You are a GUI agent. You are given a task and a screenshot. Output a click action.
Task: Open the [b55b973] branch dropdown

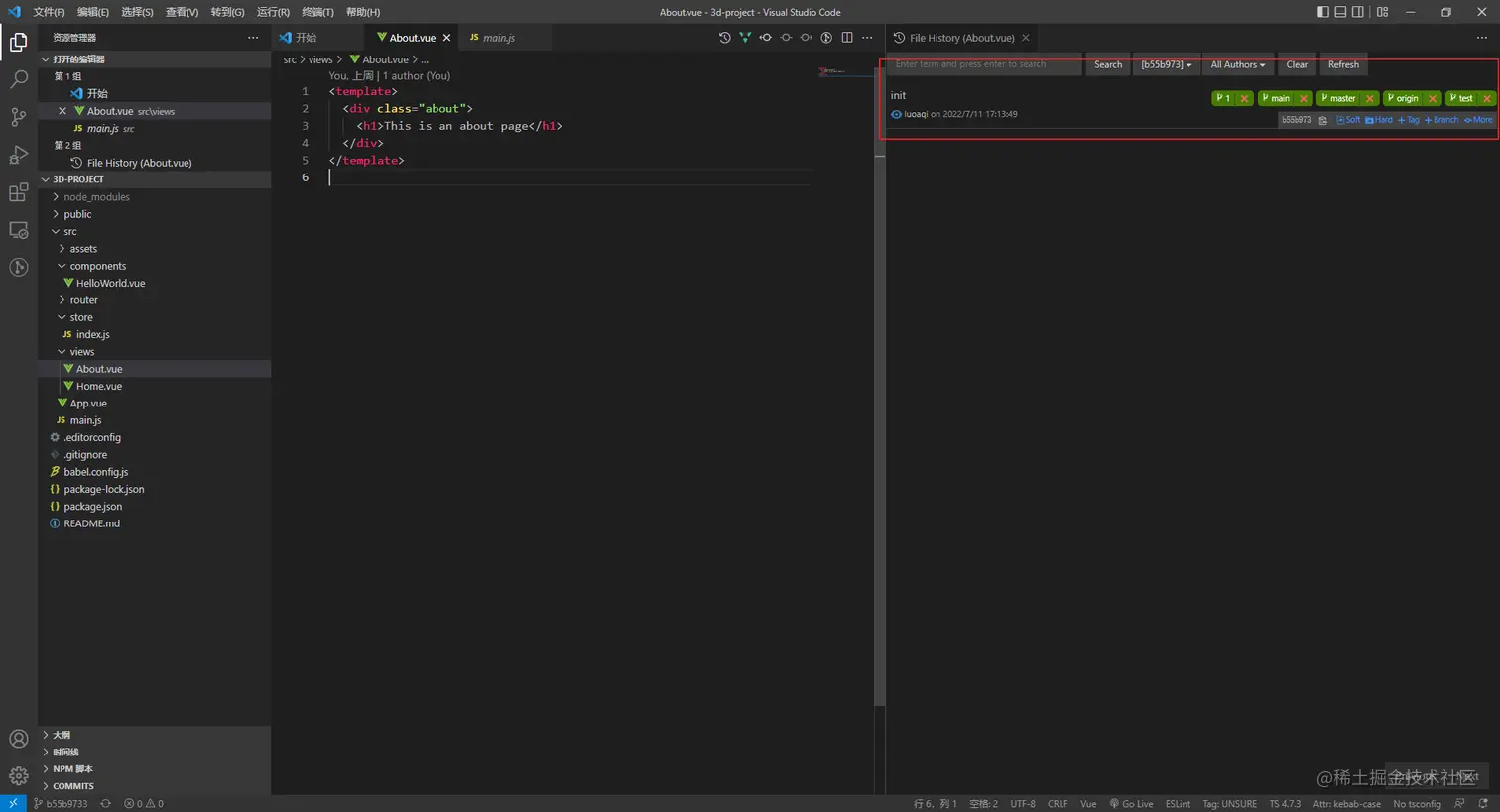[x=1166, y=65]
